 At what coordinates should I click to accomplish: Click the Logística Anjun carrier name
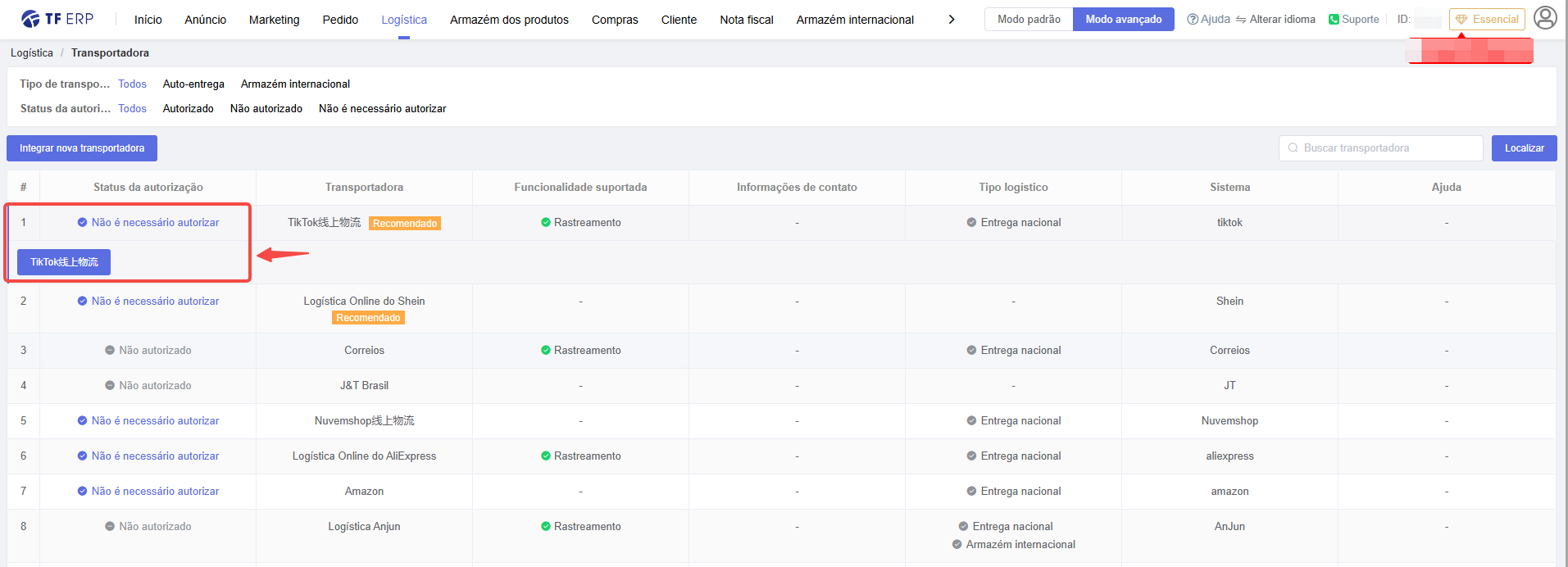pyautogui.click(x=364, y=527)
